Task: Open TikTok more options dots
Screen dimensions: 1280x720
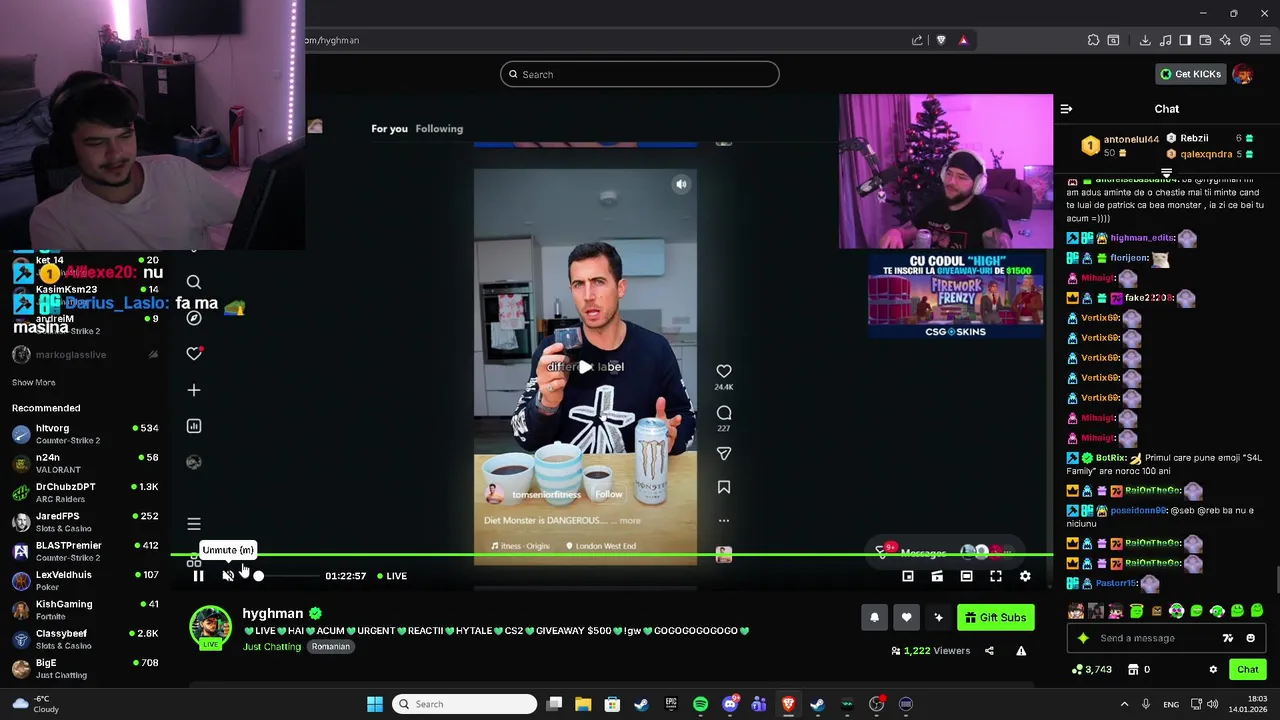Action: pos(724,520)
